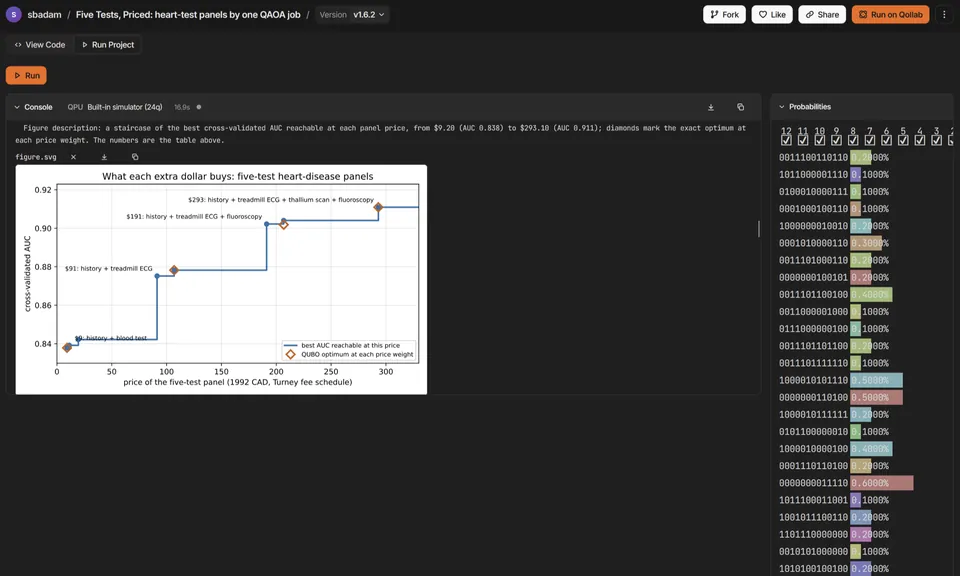The width and height of the screenshot is (960, 576).
Task: Open the three-dot more options menu
Action: (x=944, y=15)
